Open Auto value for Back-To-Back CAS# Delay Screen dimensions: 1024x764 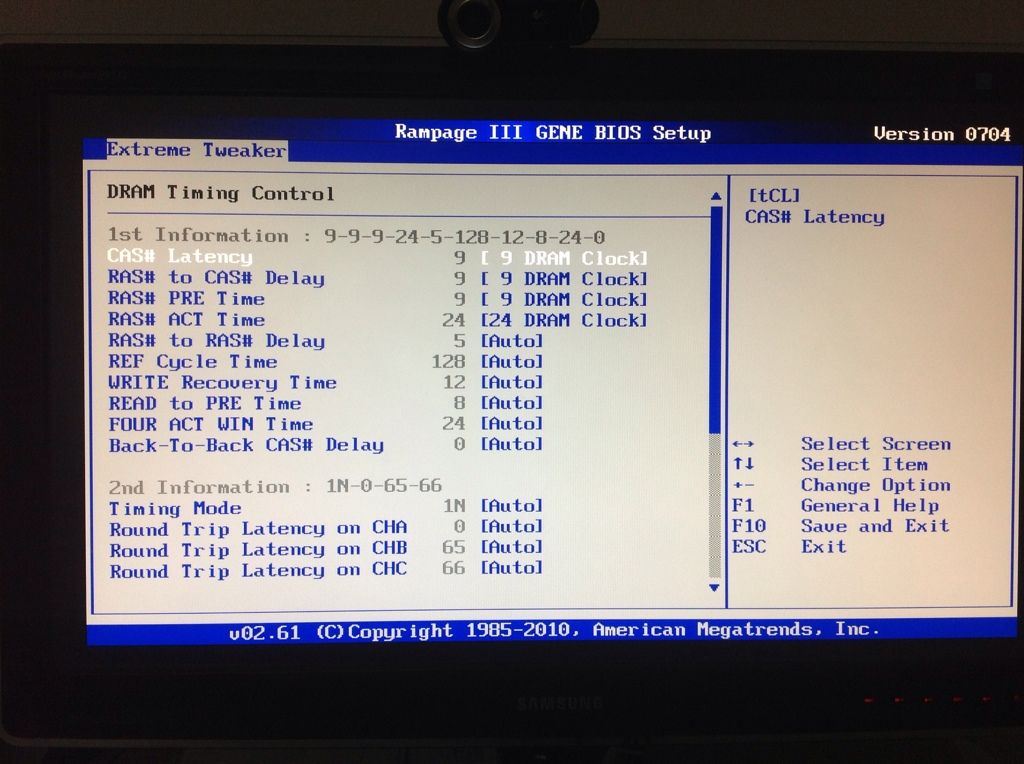(x=512, y=445)
